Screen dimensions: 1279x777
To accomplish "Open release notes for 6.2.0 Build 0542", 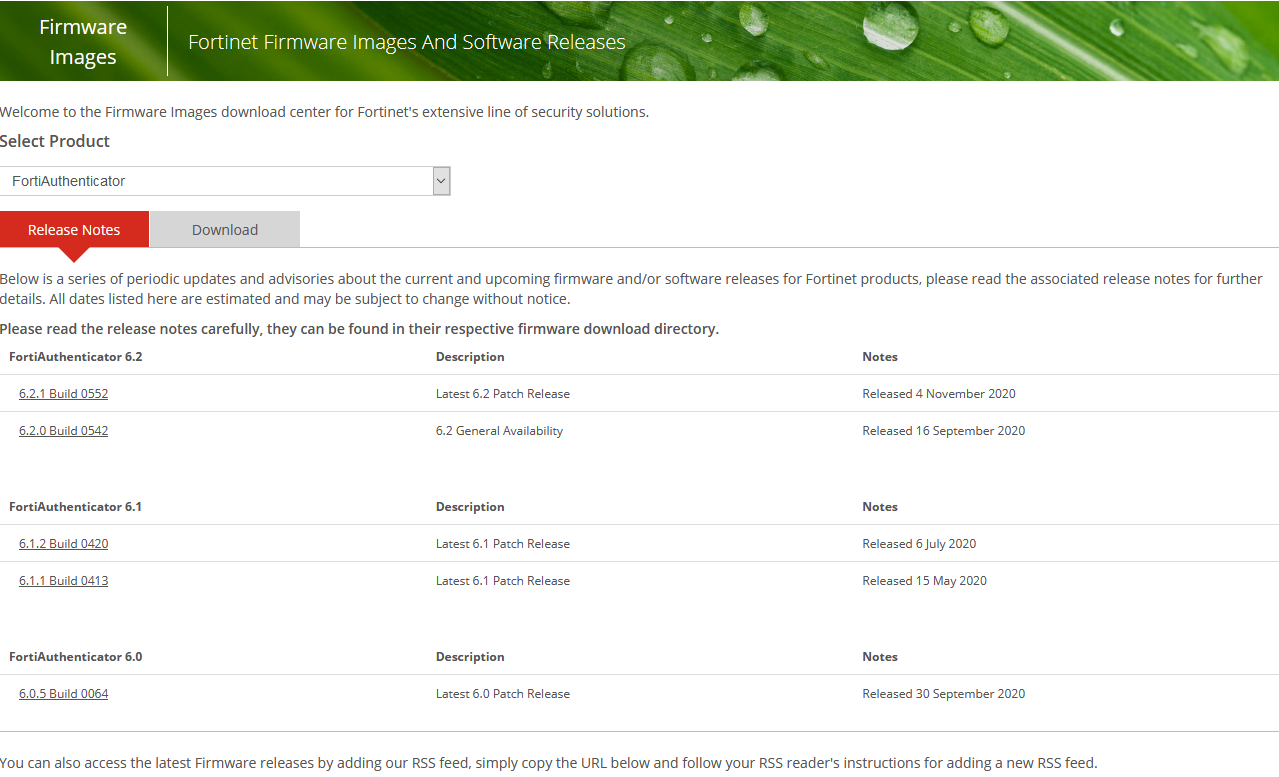I will (x=63, y=430).
